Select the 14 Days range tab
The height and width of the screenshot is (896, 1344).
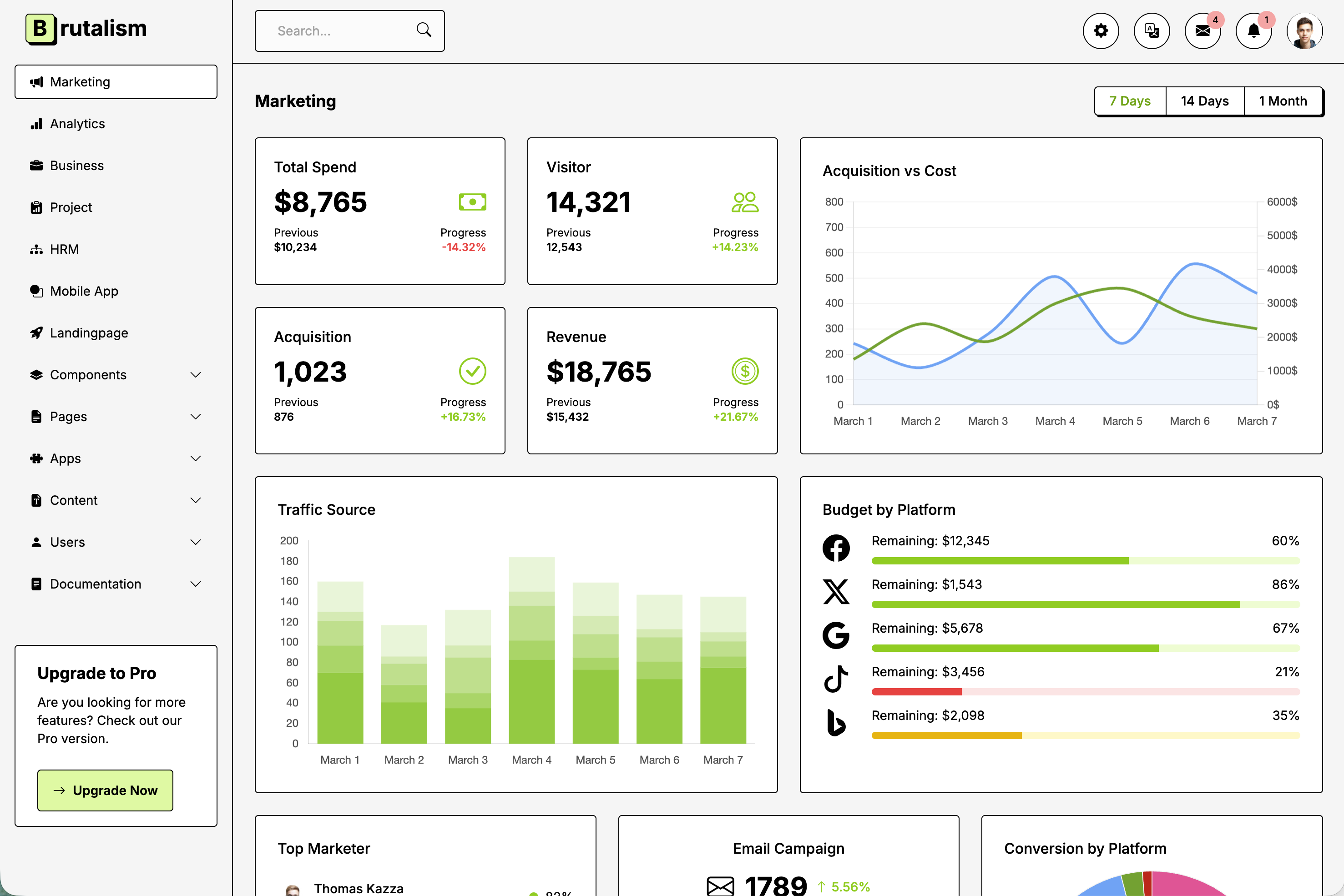point(1205,101)
